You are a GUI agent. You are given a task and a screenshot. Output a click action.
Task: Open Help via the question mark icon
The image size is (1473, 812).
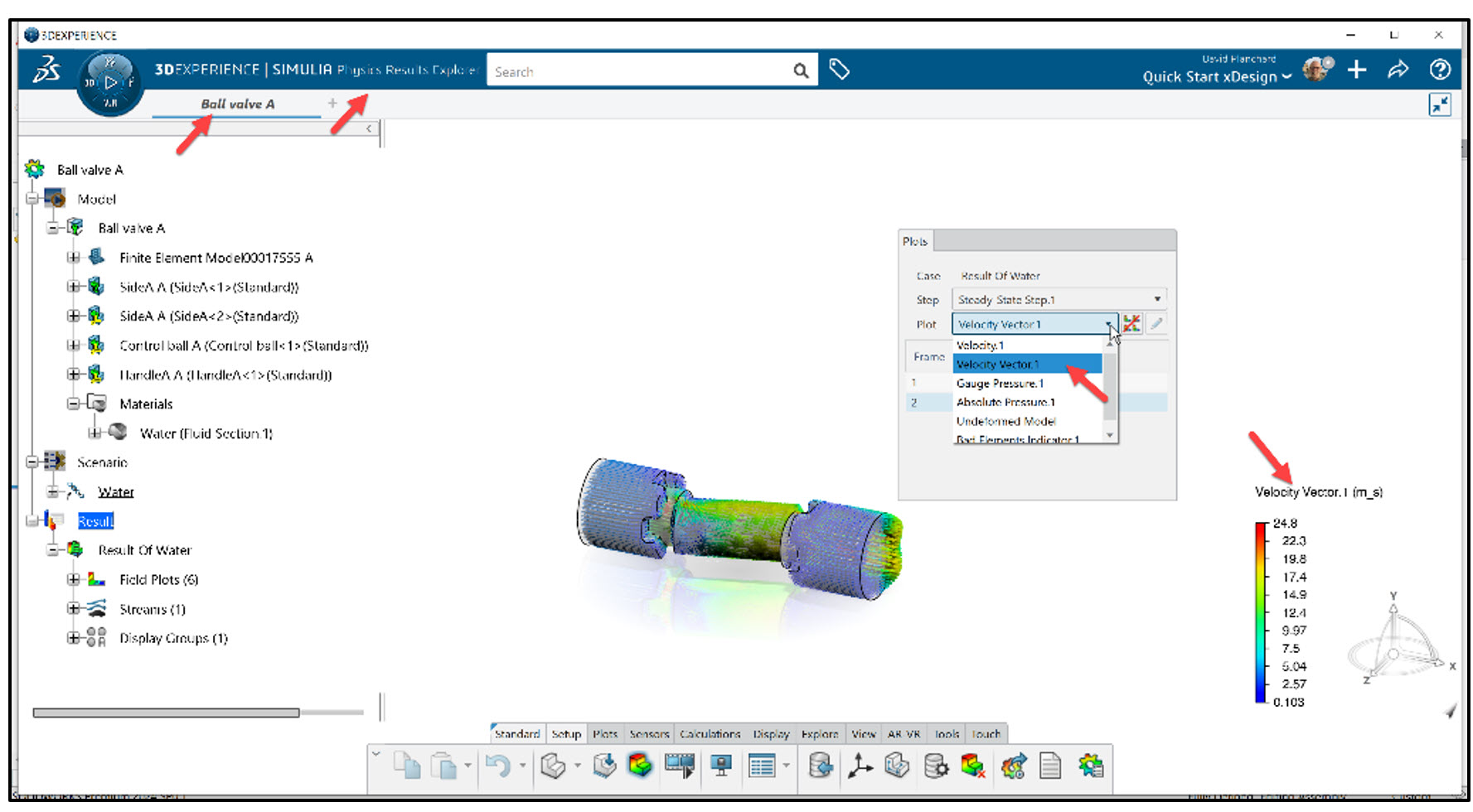(x=1440, y=69)
